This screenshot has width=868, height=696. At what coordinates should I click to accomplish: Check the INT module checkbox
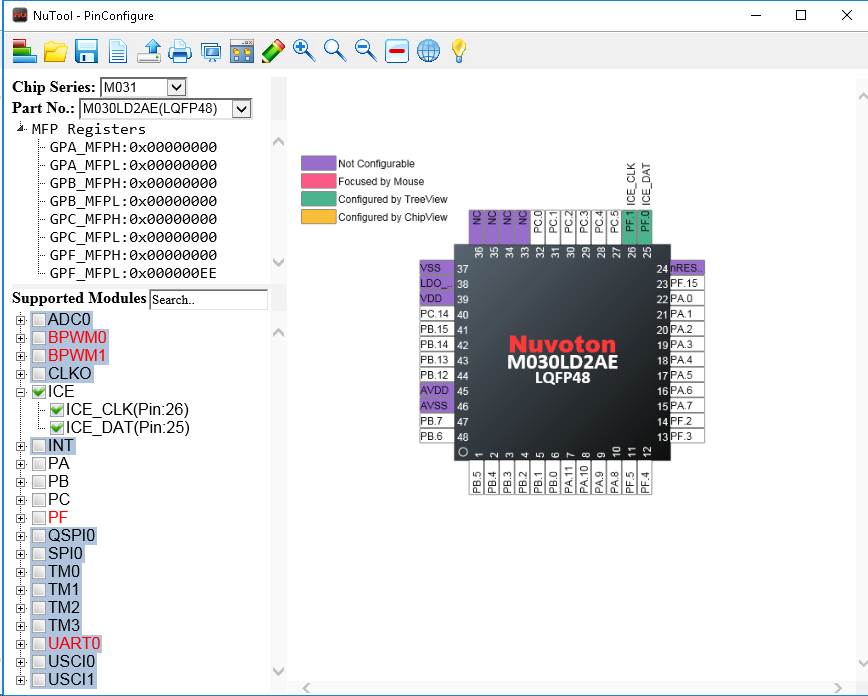(39, 446)
